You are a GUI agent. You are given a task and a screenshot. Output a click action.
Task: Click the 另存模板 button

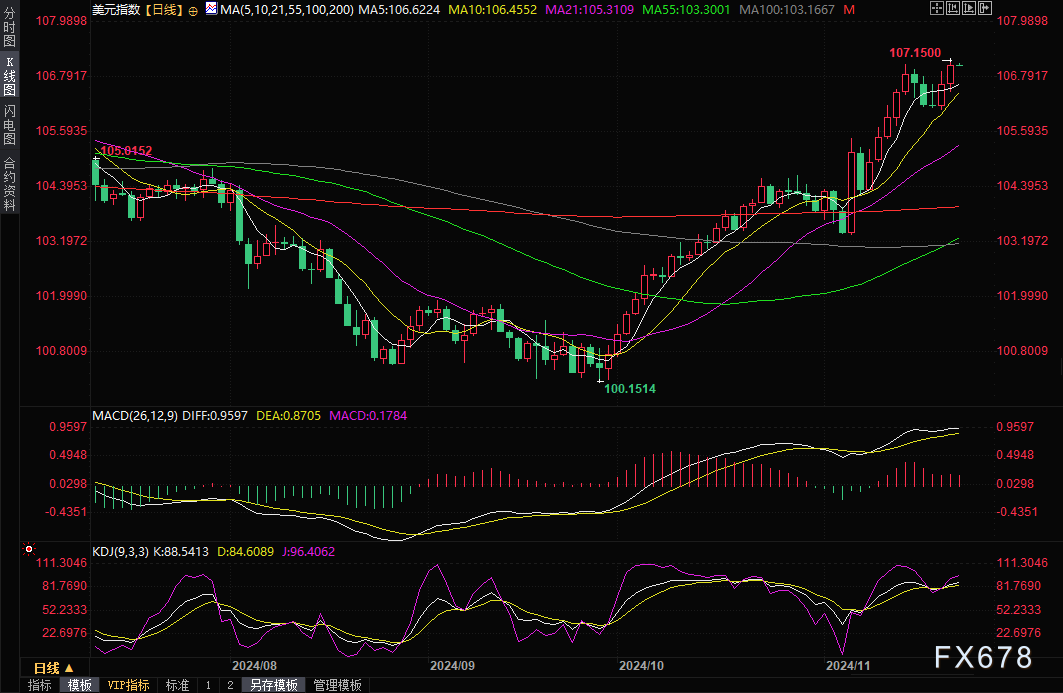click(273, 685)
